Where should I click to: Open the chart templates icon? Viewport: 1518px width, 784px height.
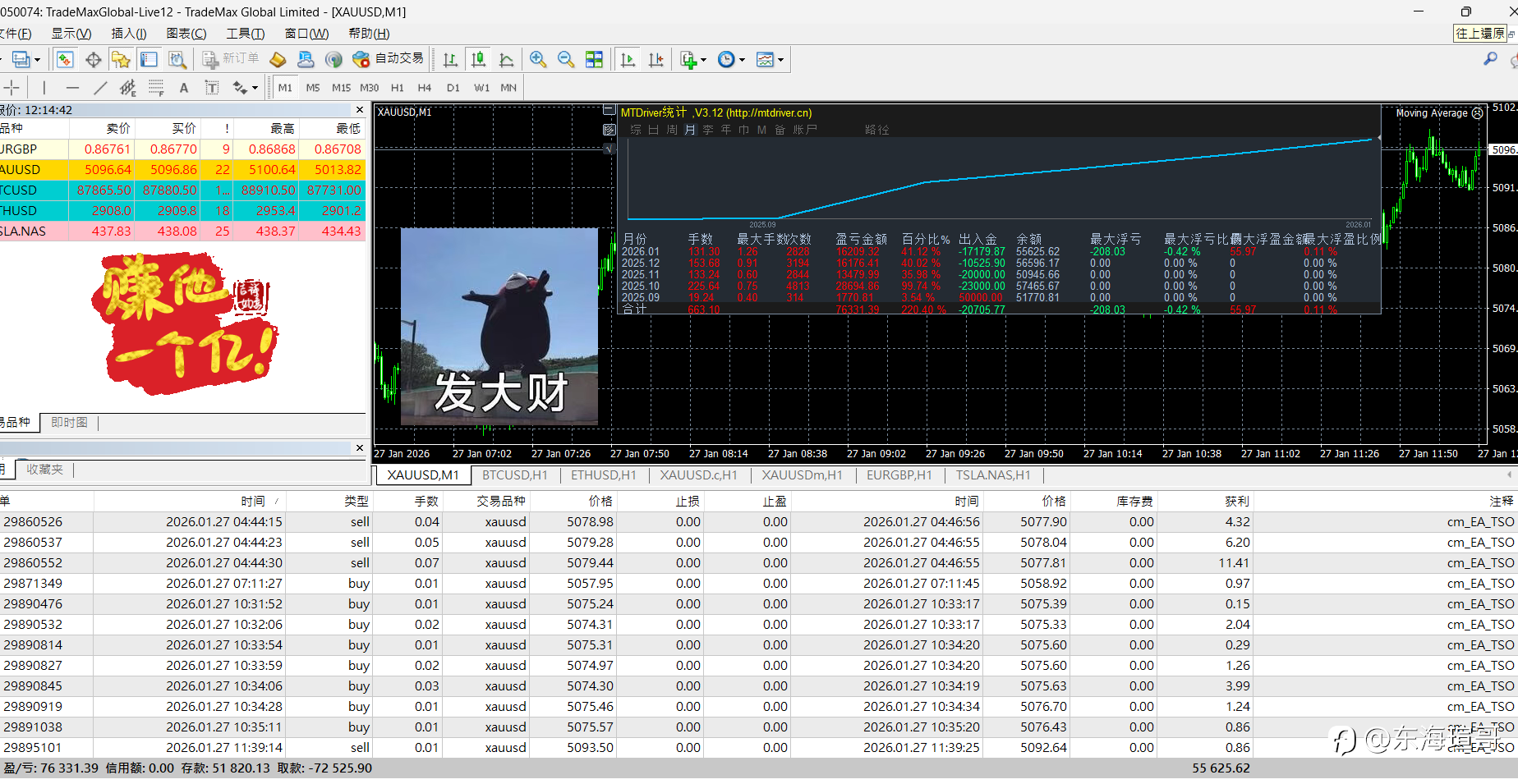point(764,59)
